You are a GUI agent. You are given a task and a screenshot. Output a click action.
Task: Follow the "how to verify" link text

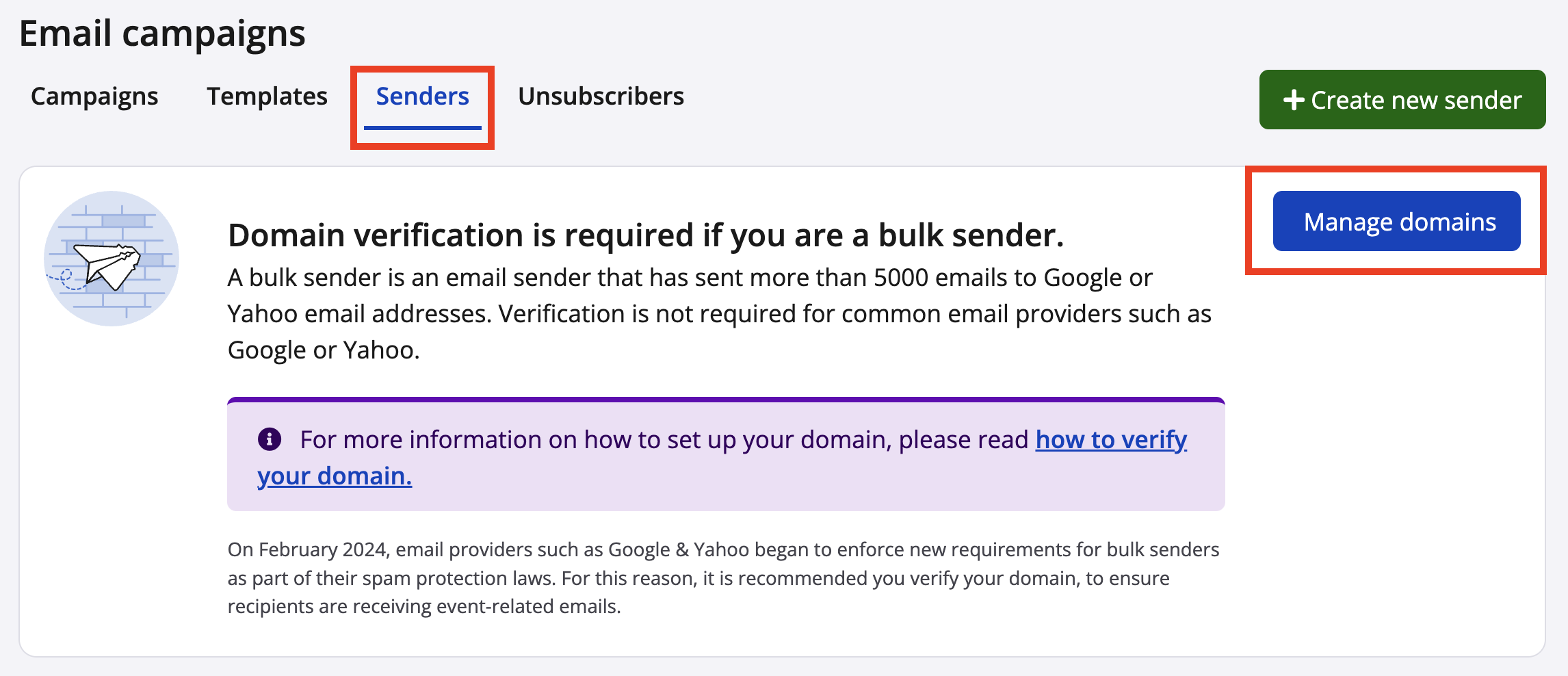(1111, 439)
